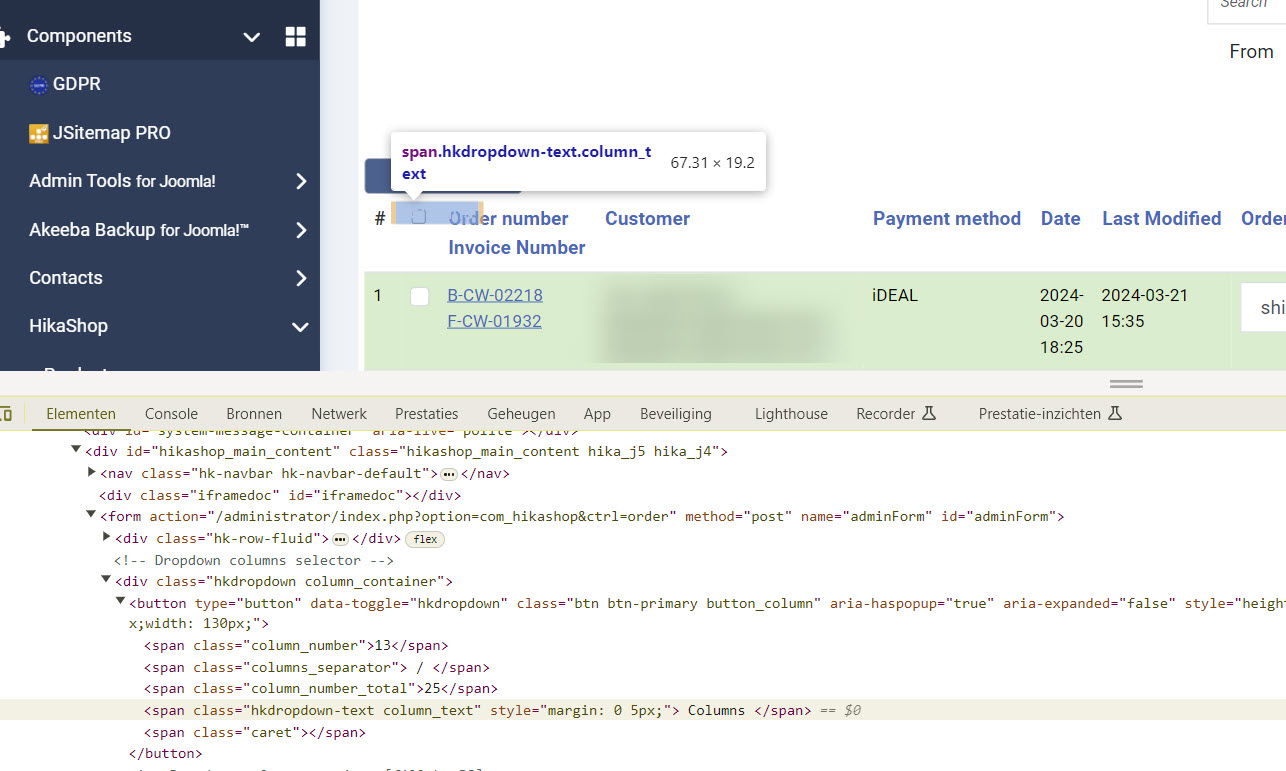Screen dimensions: 1286x771
Task: Click the ellipsis badge in the nav element
Action: [x=449, y=474]
